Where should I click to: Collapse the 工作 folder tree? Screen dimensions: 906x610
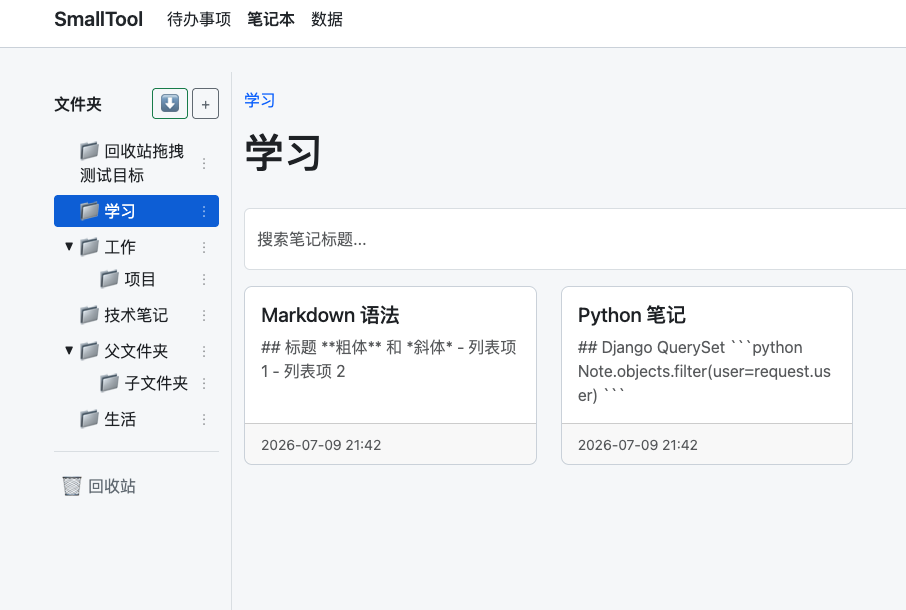[x=69, y=247]
